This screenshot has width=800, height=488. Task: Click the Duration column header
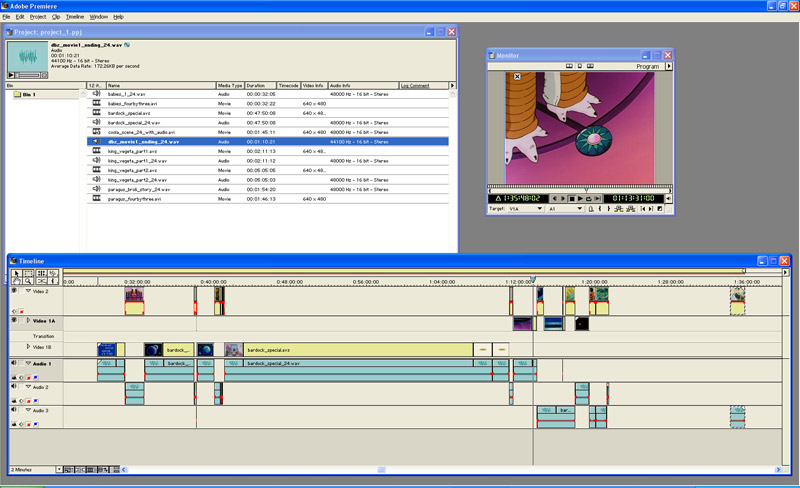pyautogui.click(x=260, y=86)
